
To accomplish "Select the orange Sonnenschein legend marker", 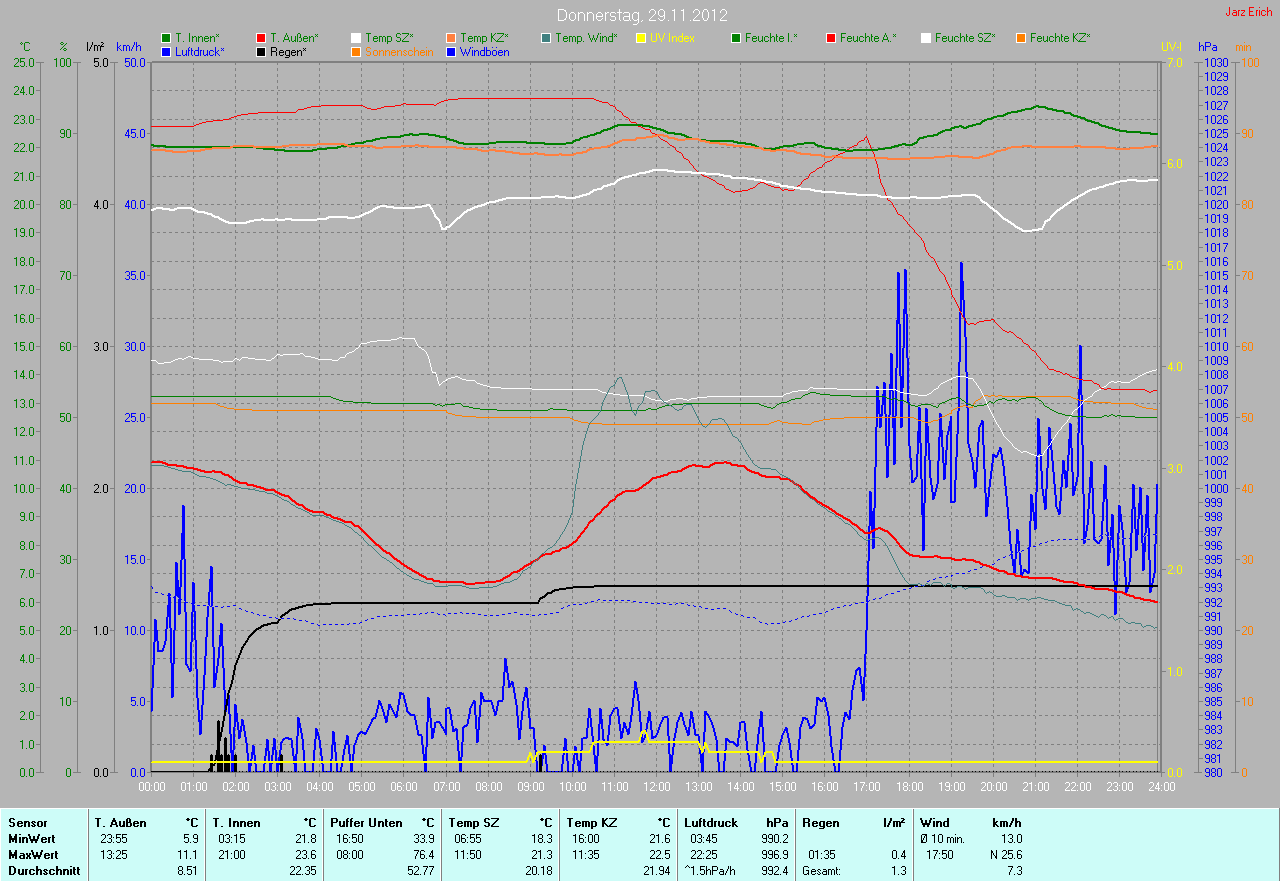I will (356, 51).
